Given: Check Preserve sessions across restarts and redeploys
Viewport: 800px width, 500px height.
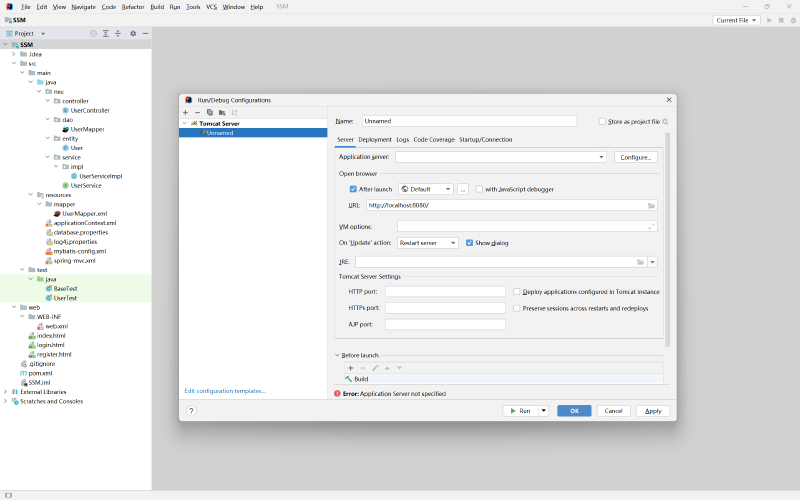Looking at the screenshot, I should (x=516, y=308).
